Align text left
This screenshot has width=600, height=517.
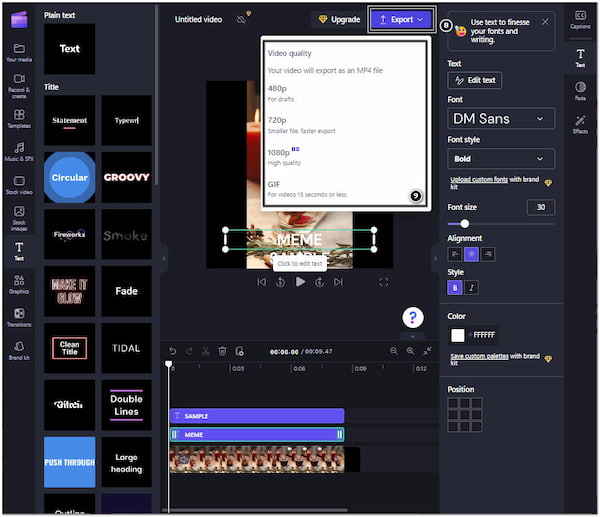(455, 254)
